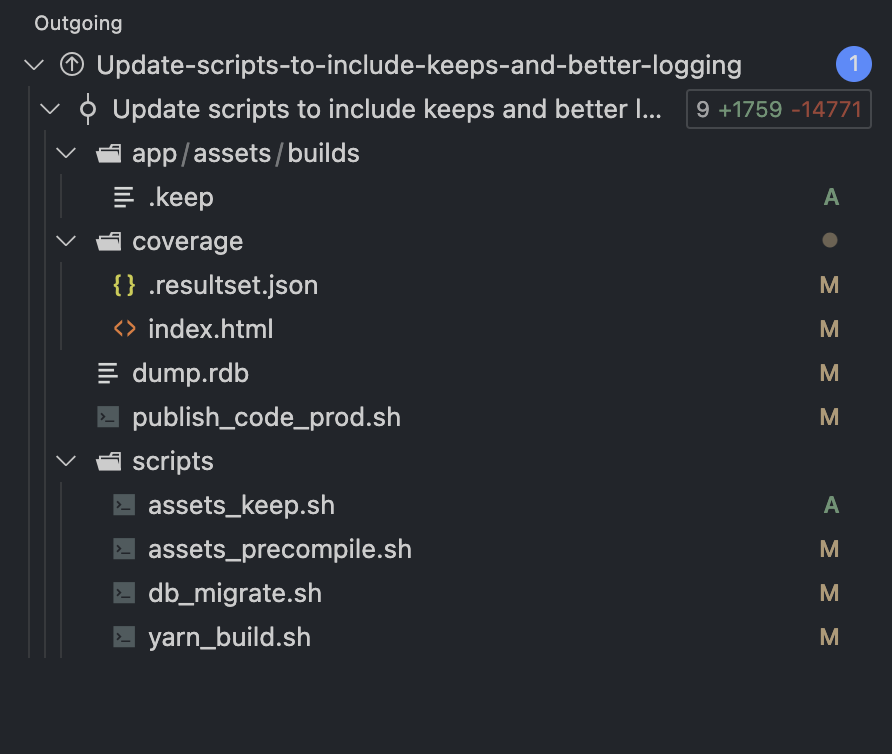This screenshot has width=892, height=754.
Task: Click the text file icon beside dump.rdb
Action: click(x=108, y=374)
